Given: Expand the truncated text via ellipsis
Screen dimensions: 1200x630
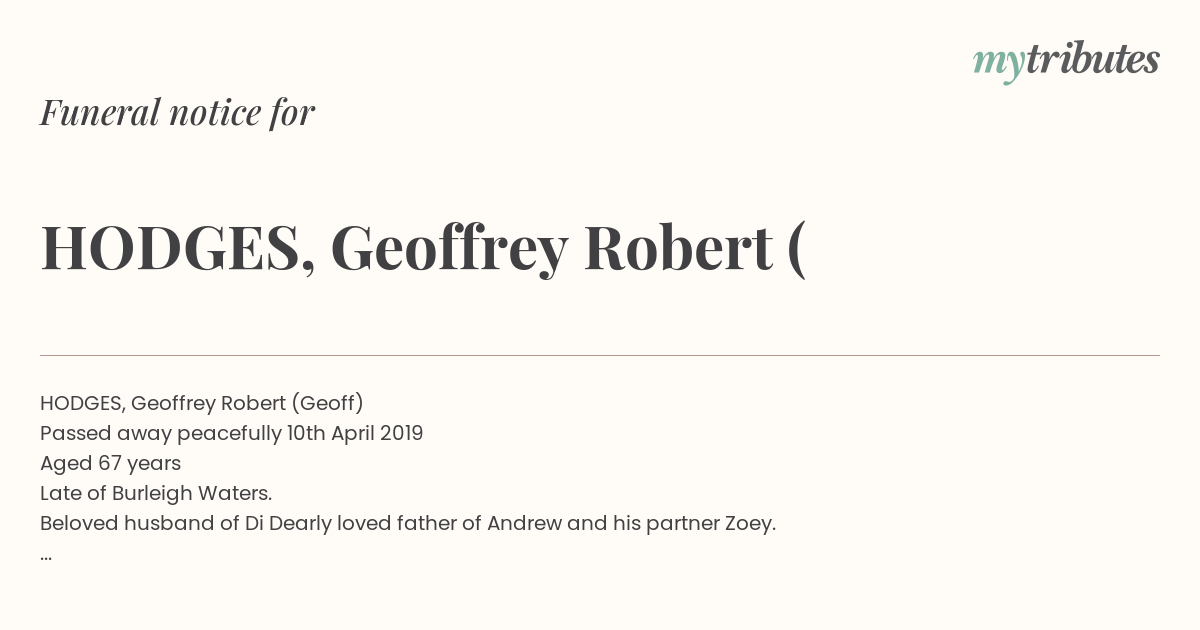Looking at the screenshot, I should 46,557.
